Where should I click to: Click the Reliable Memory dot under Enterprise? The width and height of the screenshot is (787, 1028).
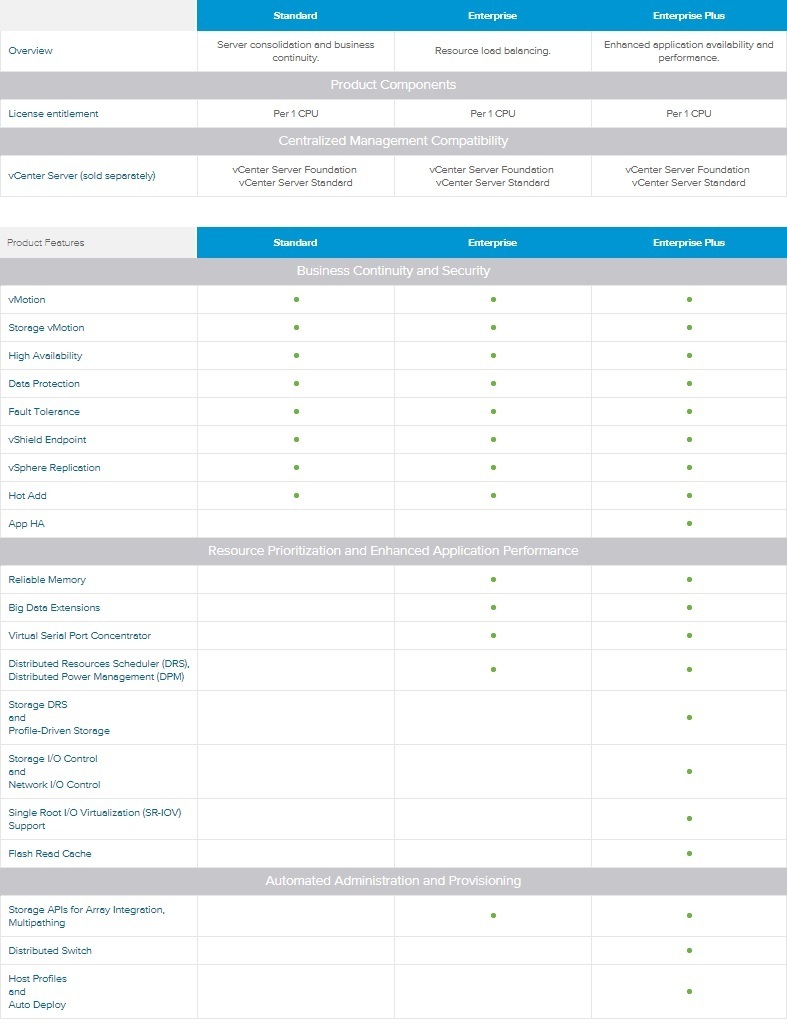pos(493,580)
